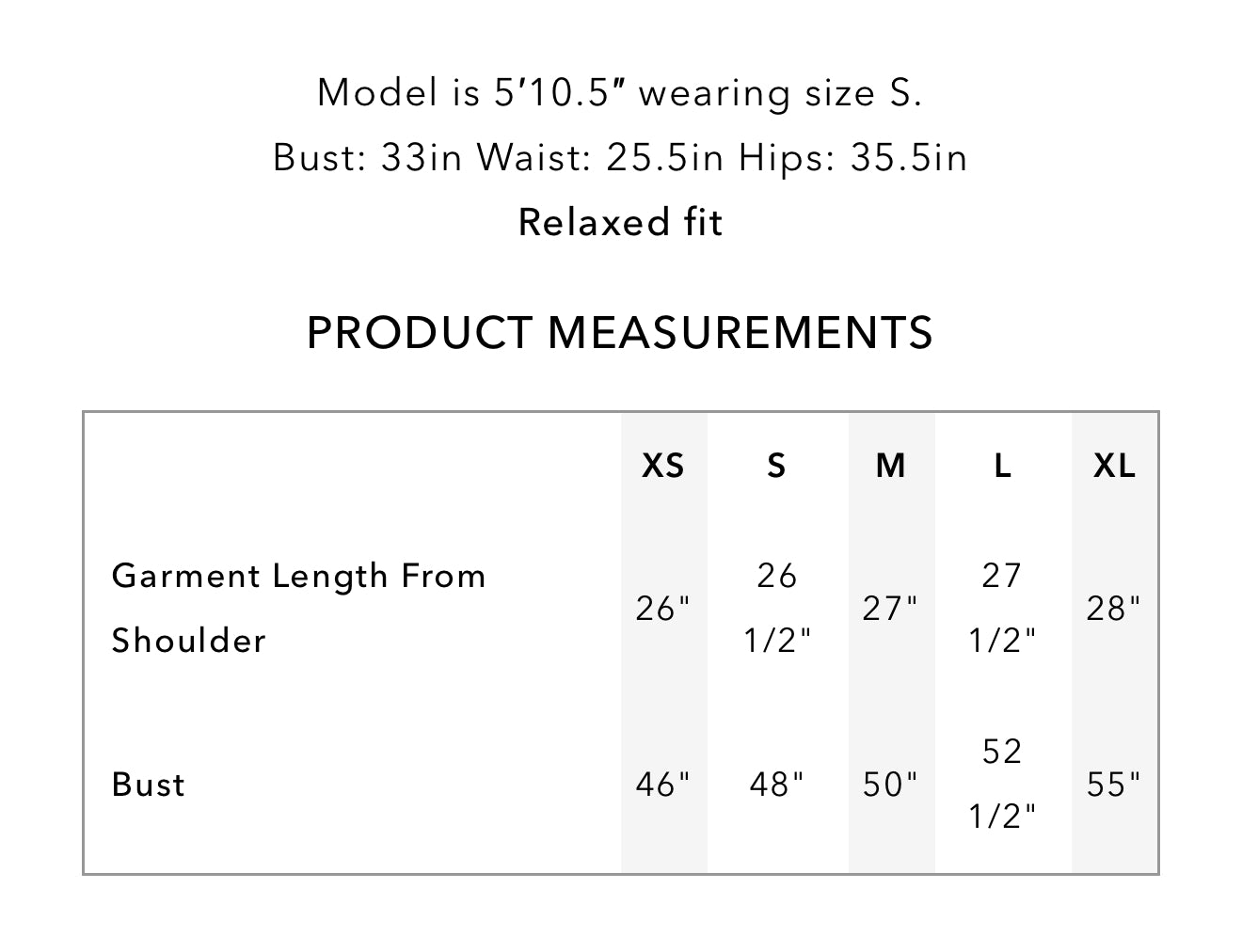Click the XL bust value 55"
This screenshot has width=1242, height=952.
pyautogui.click(x=1114, y=784)
